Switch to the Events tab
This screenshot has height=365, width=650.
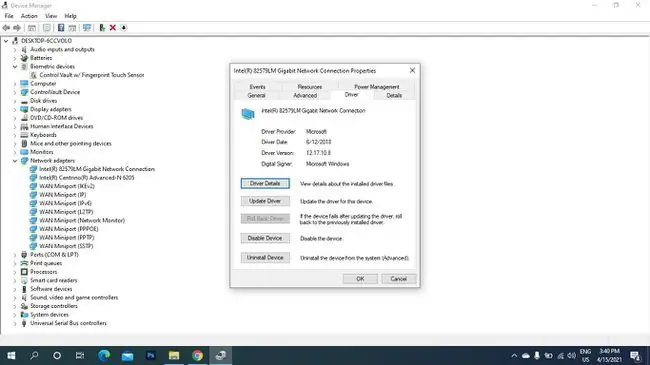(x=257, y=87)
